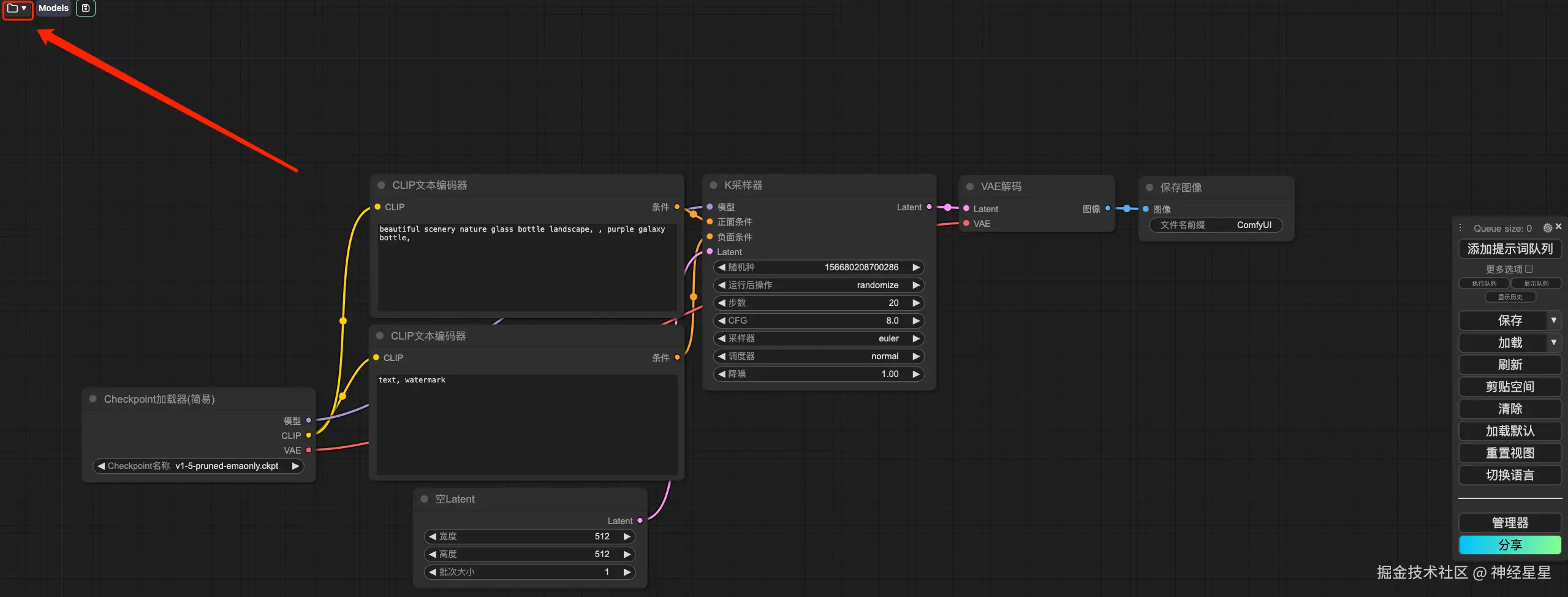Viewport: 1568px width, 597px height.
Task: Collapse the K采样器 node via its title dot
Action: point(713,185)
